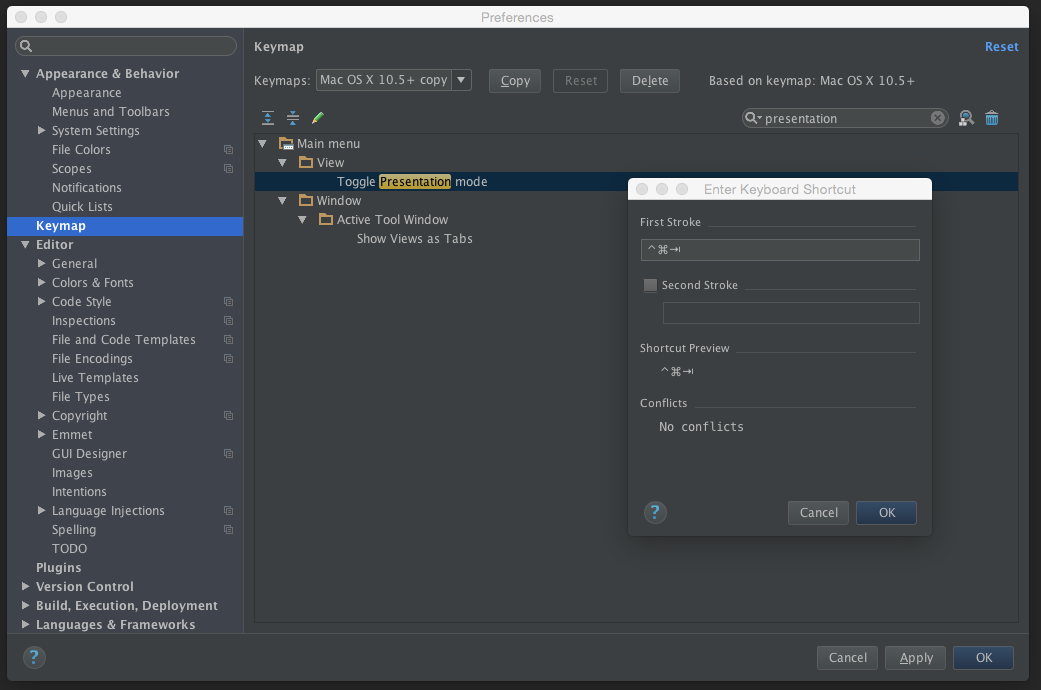Enable the Second Stroke checkbox
The image size is (1041, 690).
click(650, 285)
